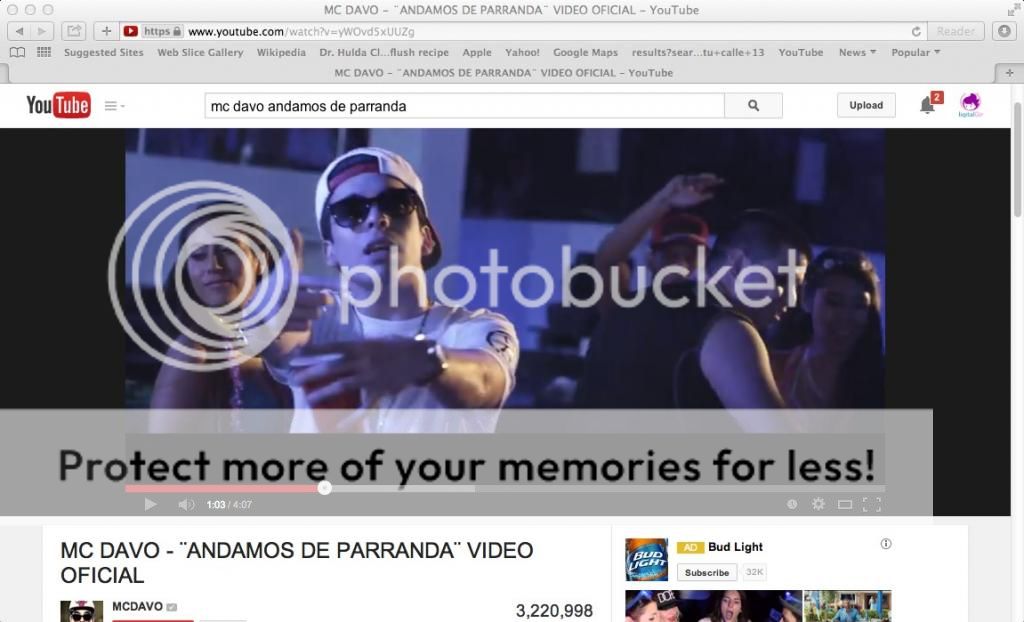The image size is (1024, 622).
Task: Open the Dr. Hulda Cl...flush recipe bookmark
Action: point(384,52)
